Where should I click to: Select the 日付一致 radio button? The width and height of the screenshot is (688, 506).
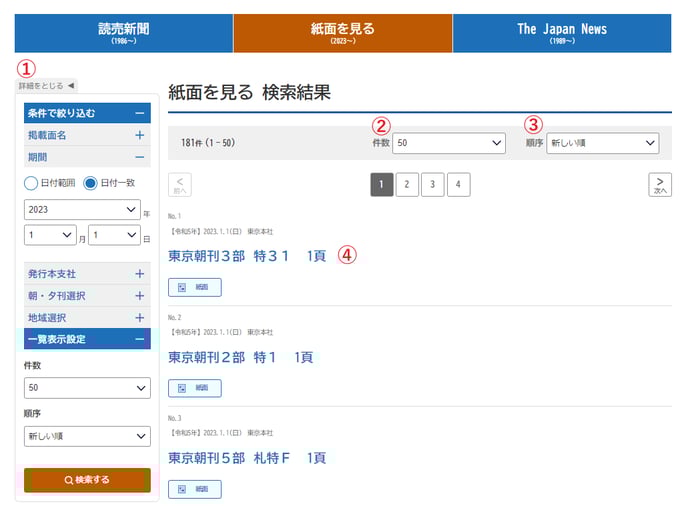click(90, 183)
